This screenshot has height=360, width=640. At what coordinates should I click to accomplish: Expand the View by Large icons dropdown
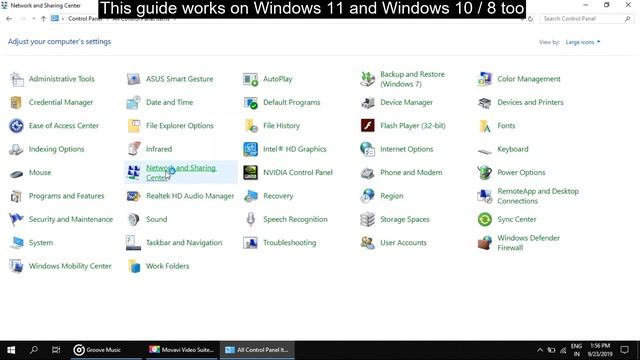click(x=583, y=42)
